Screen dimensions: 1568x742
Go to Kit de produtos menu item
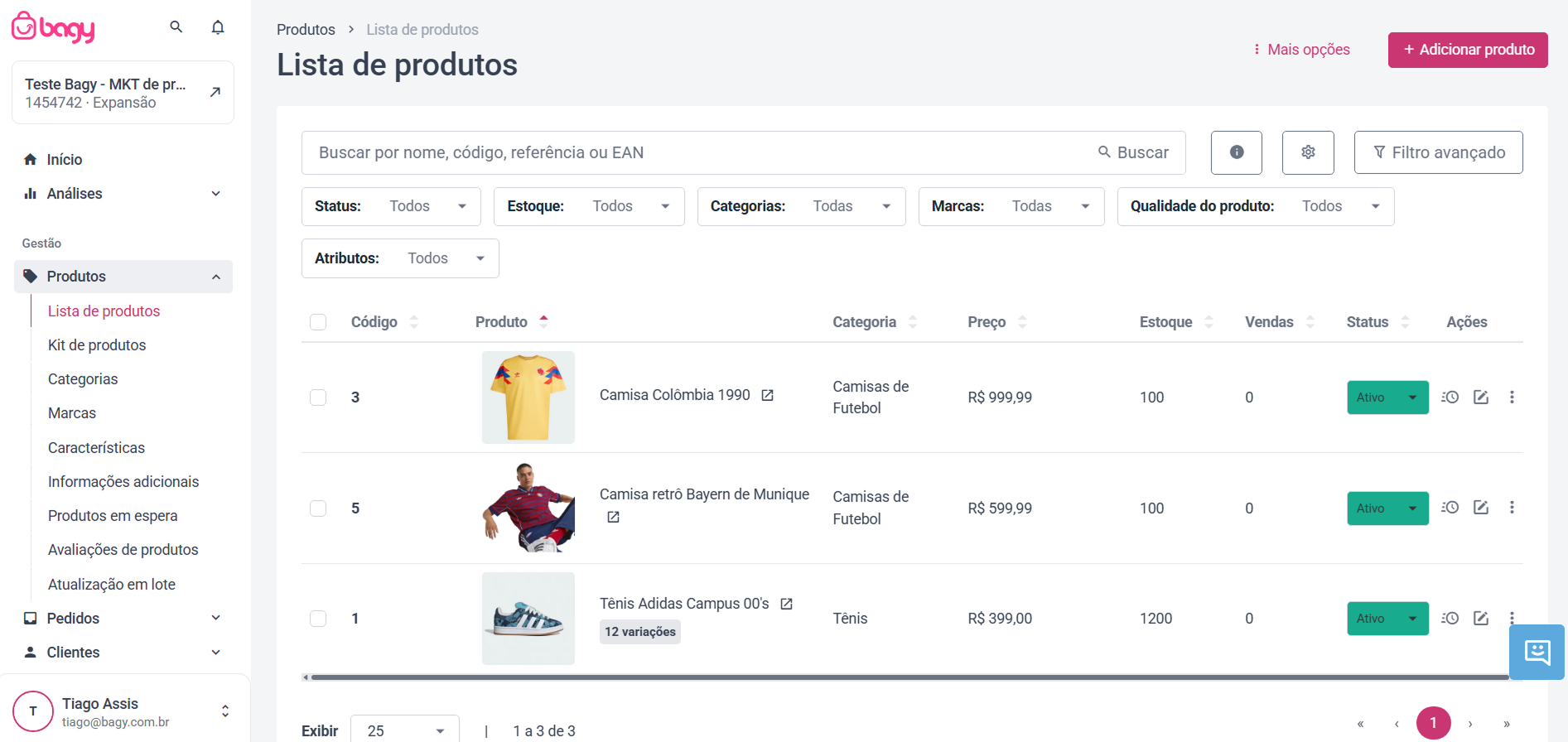[x=97, y=345]
